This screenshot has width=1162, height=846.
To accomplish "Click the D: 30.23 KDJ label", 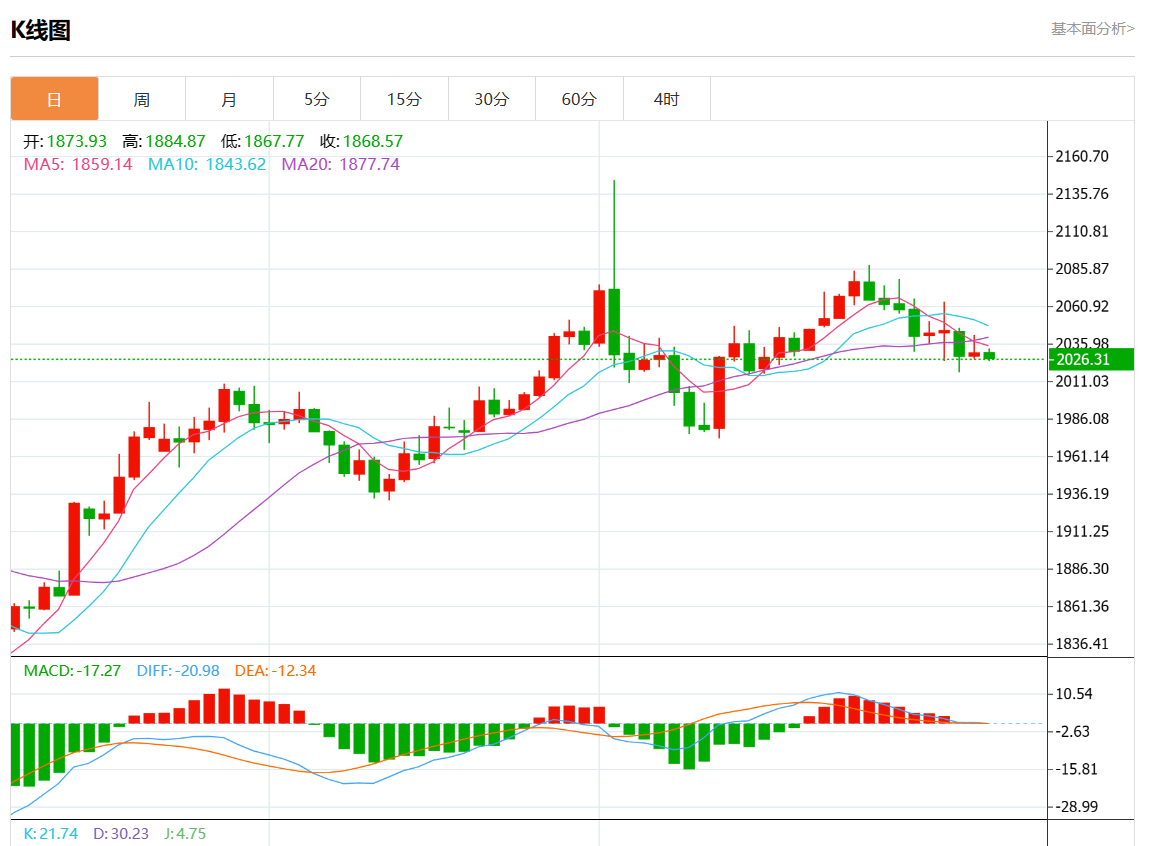I will [x=121, y=833].
